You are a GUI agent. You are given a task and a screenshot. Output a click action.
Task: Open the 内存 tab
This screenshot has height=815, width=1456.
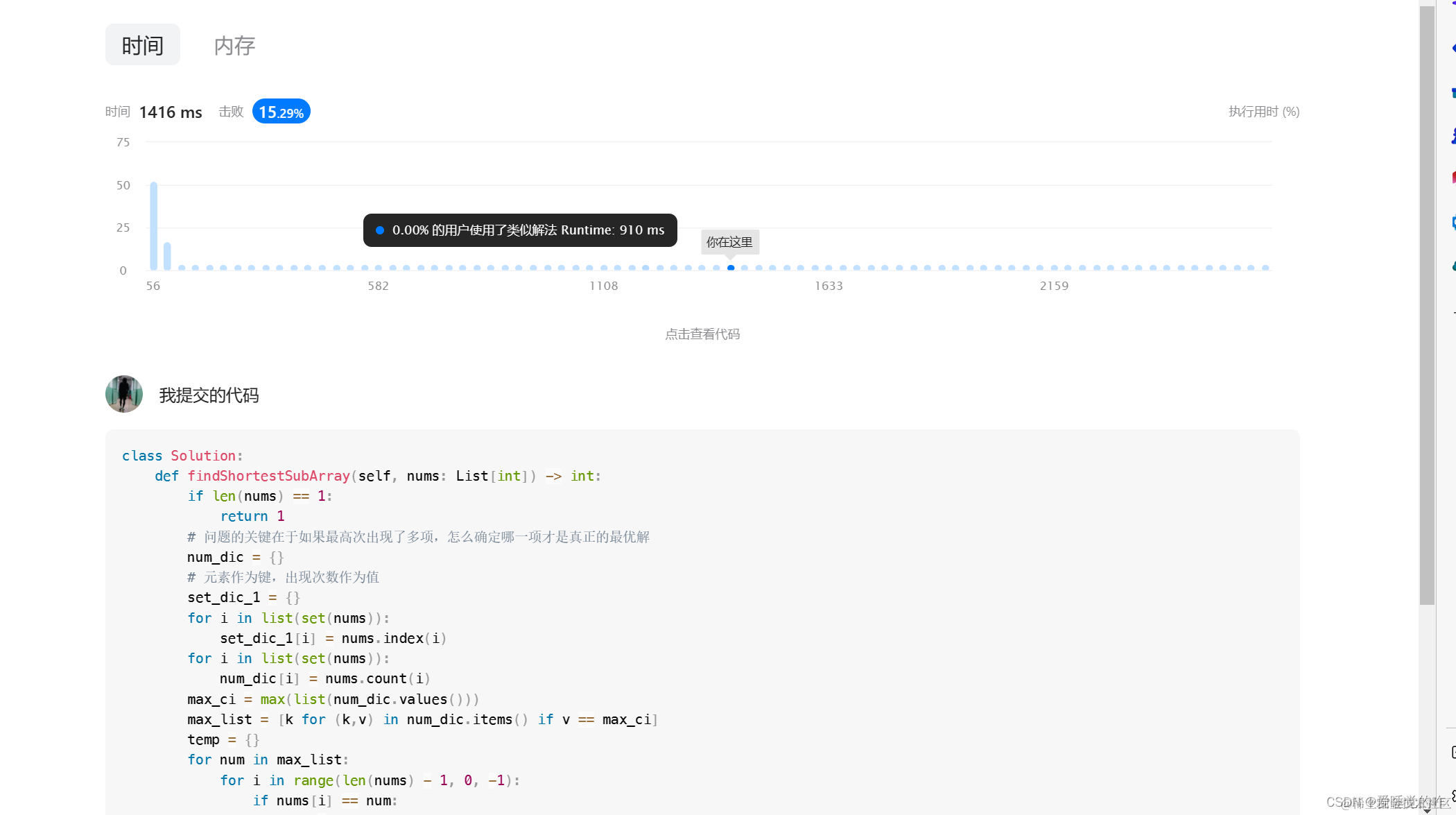coord(234,45)
